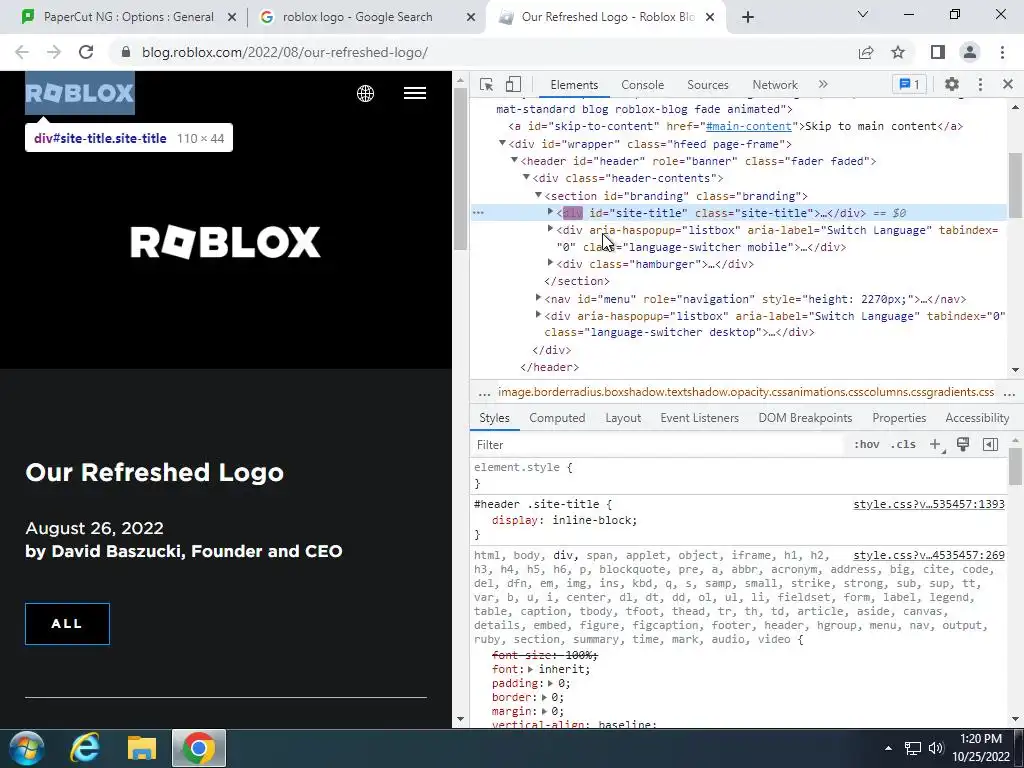Click the ALL category button
Image resolution: width=1024 pixels, height=768 pixels.
click(x=67, y=624)
